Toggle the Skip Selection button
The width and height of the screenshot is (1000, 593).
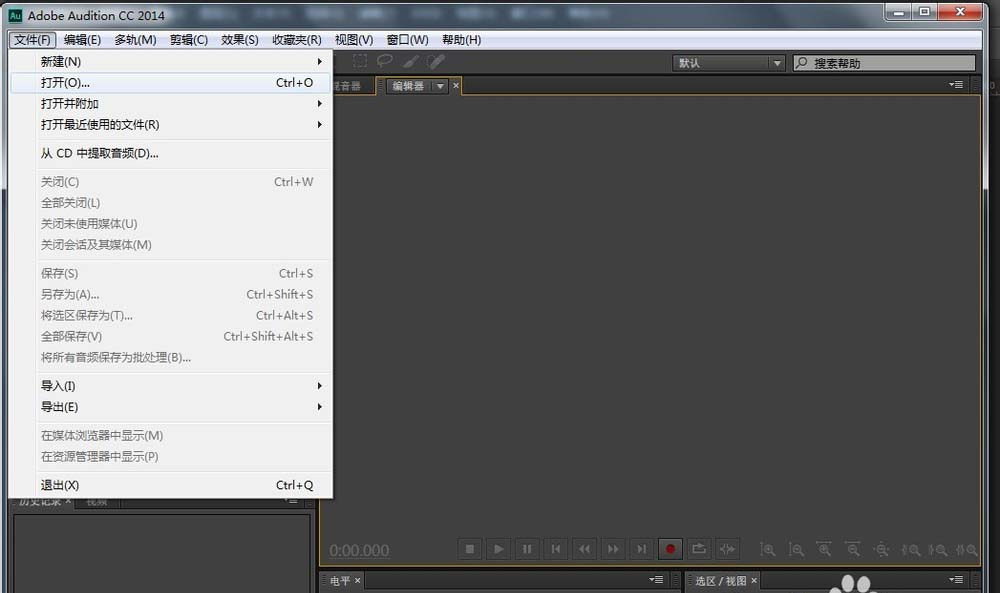coord(727,549)
